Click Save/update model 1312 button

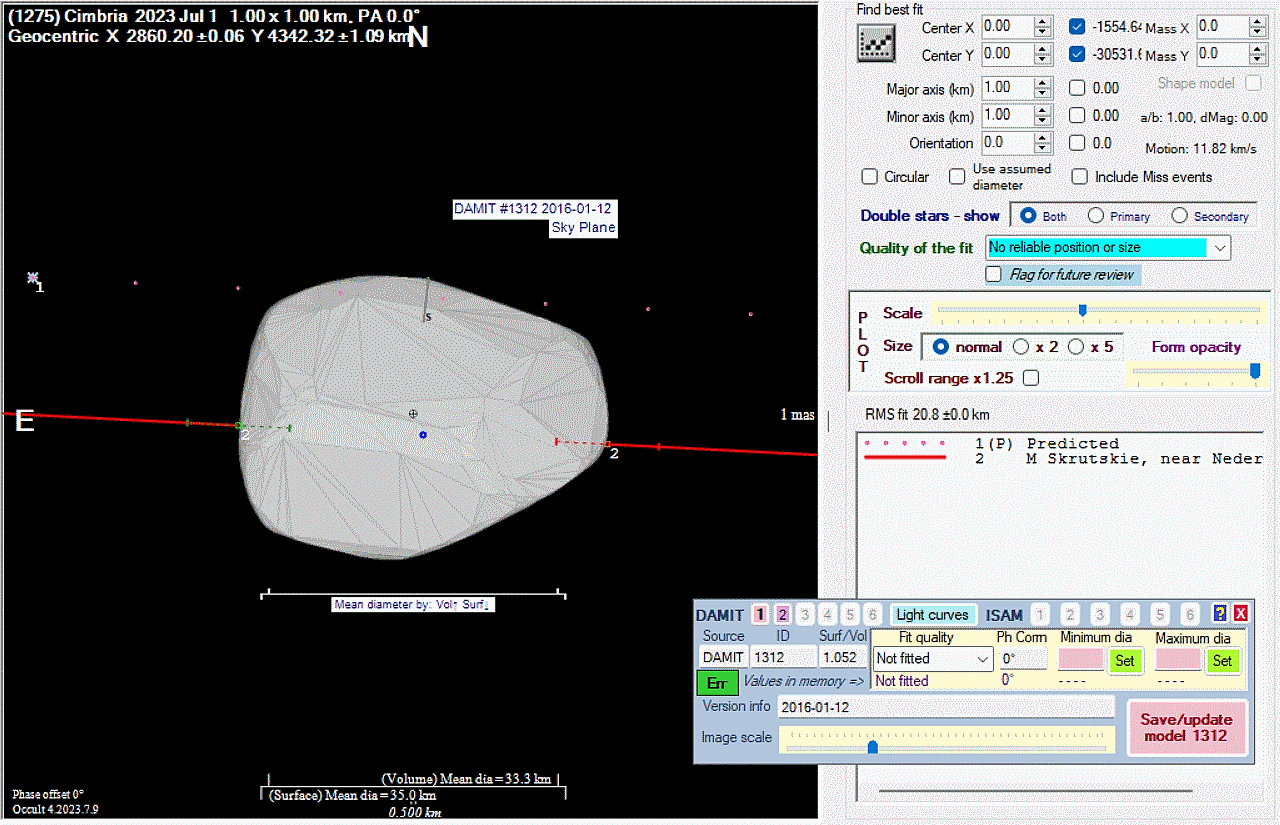coord(1186,727)
